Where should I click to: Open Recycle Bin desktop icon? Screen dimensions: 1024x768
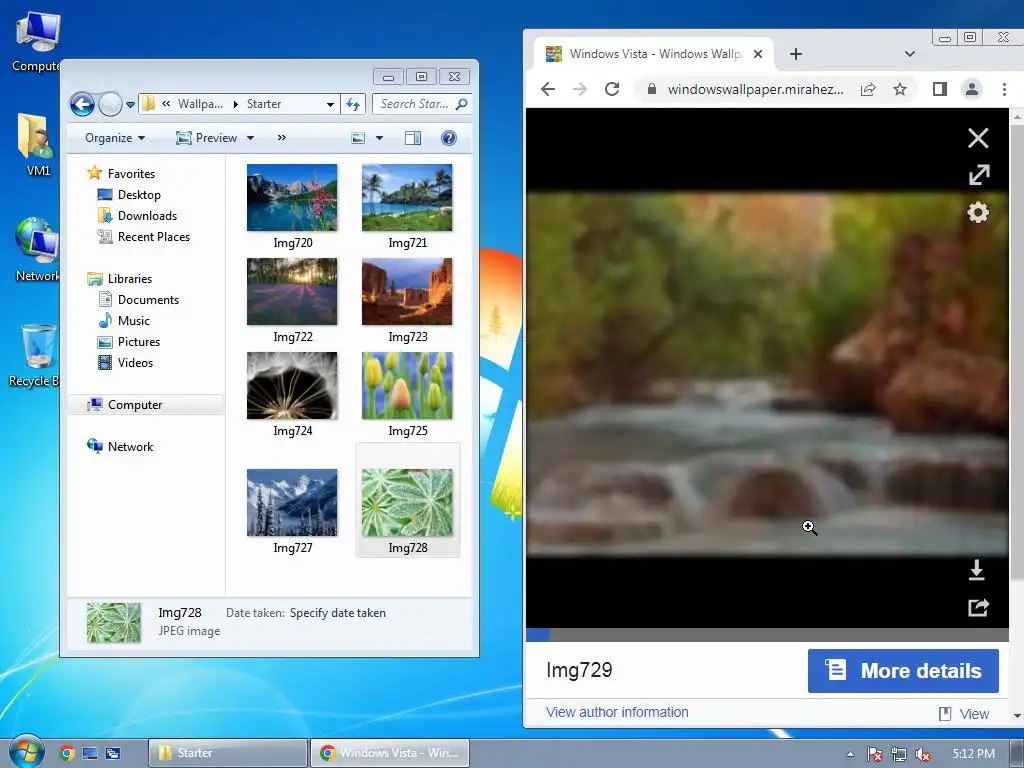point(37,356)
